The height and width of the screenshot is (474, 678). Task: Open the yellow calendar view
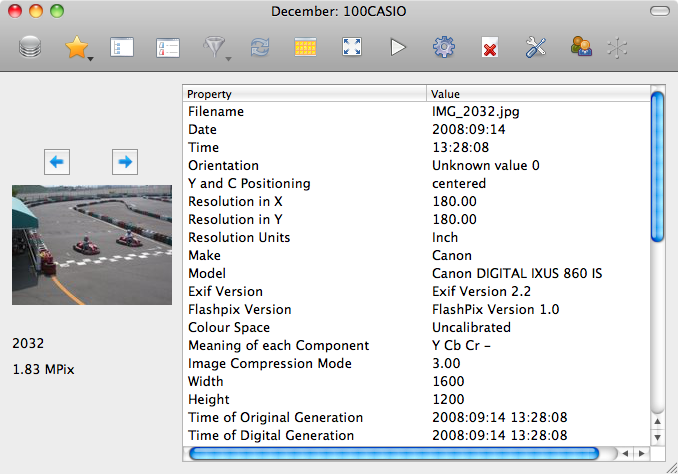point(306,47)
